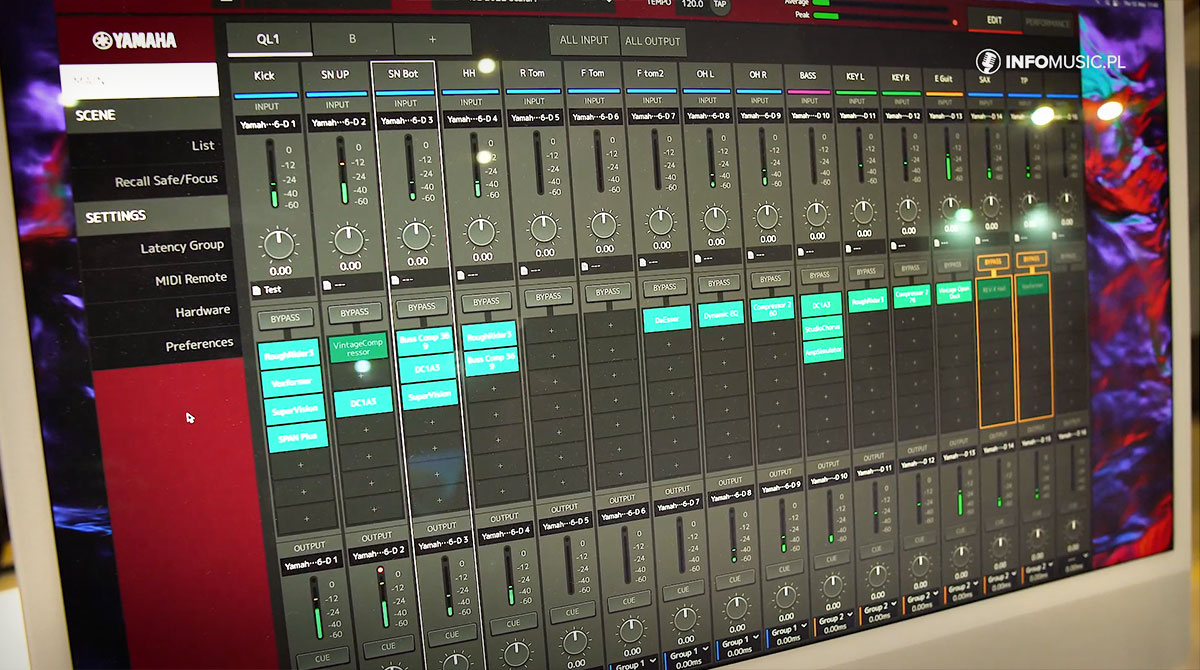Click the Kick input gain knob
Viewport: 1200px width, 670px height.
(278, 246)
